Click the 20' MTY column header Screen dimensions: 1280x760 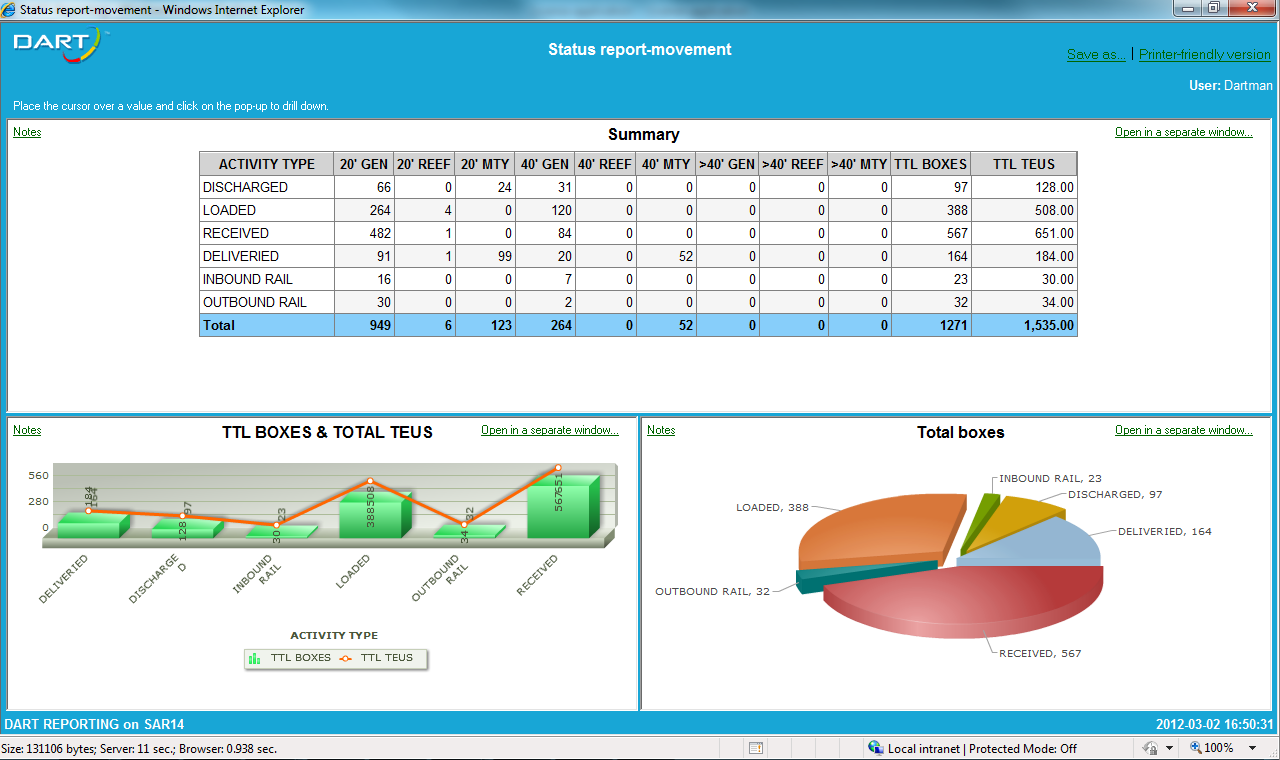coord(485,164)
